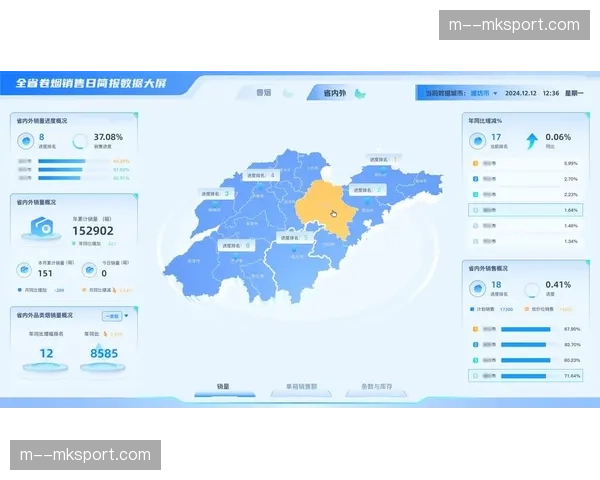
Task: Click the blue rank badge in the 82.70% row
Action: tap(475, 344)
